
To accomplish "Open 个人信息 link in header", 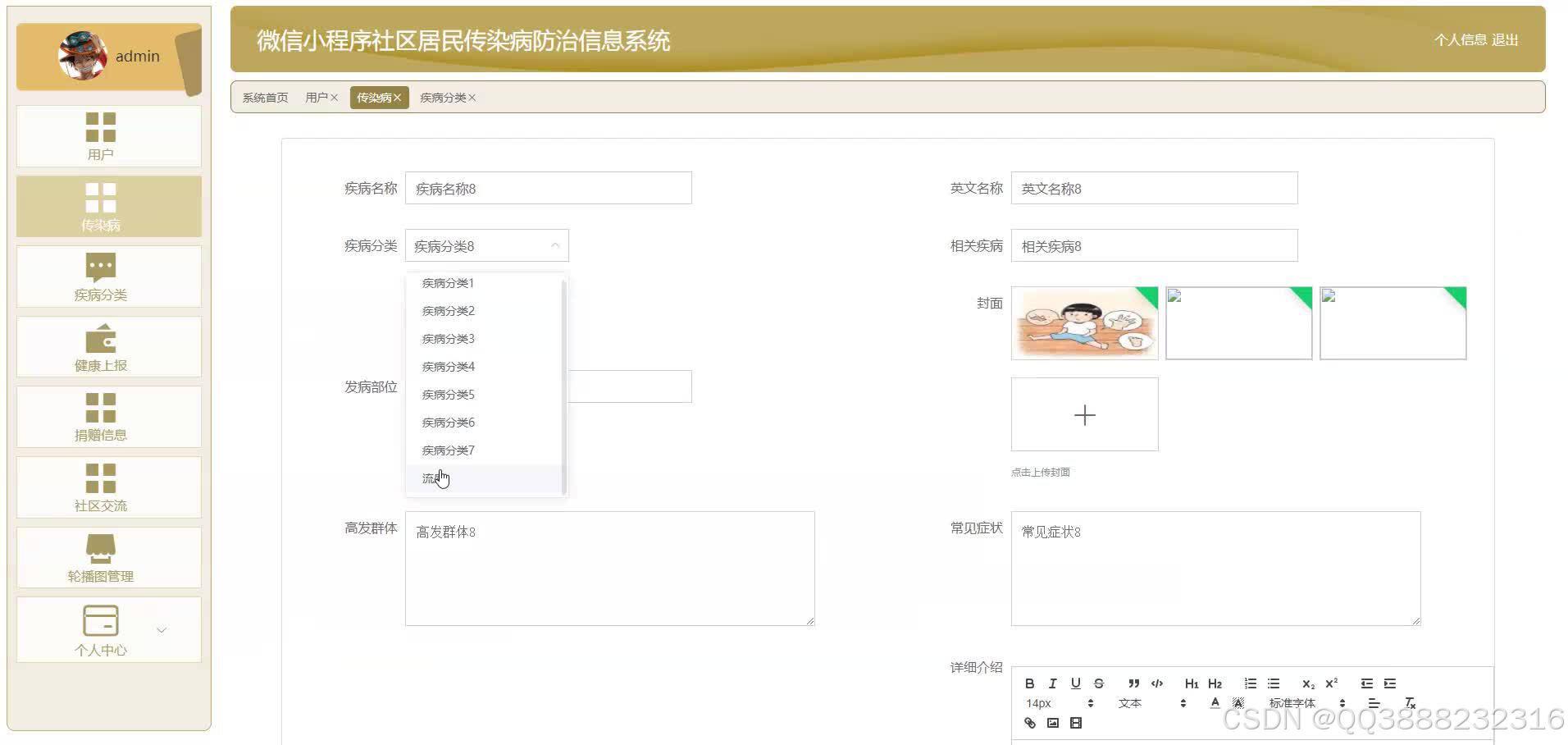I will 1460,39.
